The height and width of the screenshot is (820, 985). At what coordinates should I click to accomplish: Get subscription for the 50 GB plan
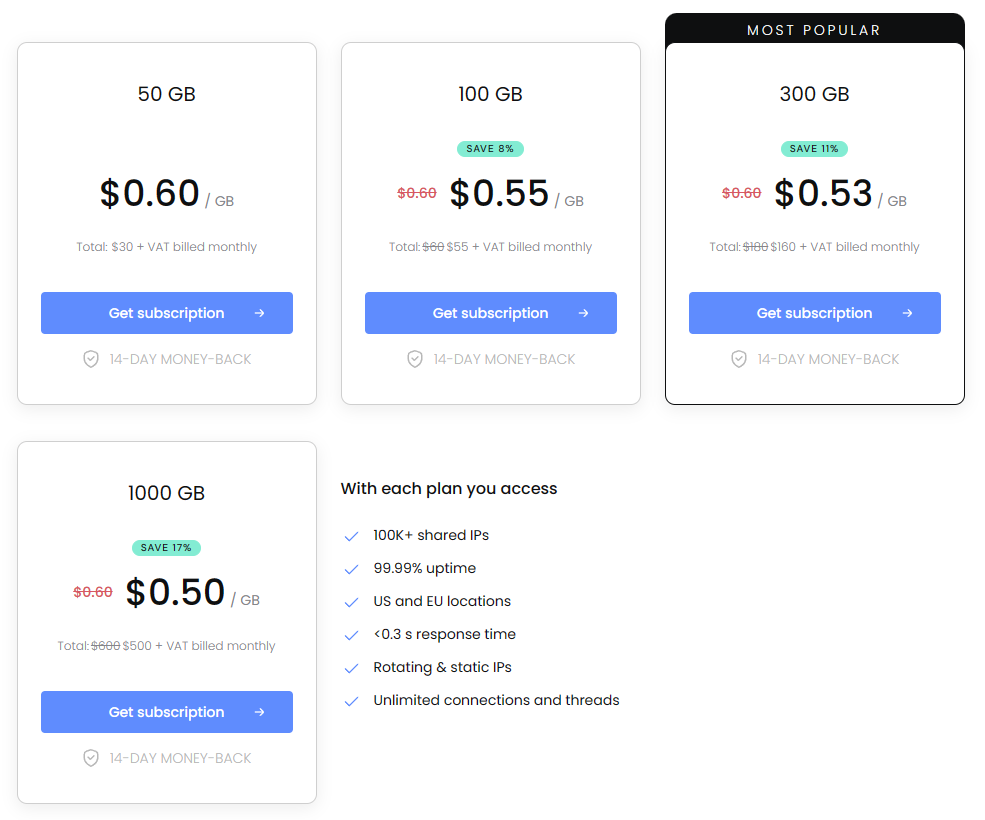tap(166, 313)
